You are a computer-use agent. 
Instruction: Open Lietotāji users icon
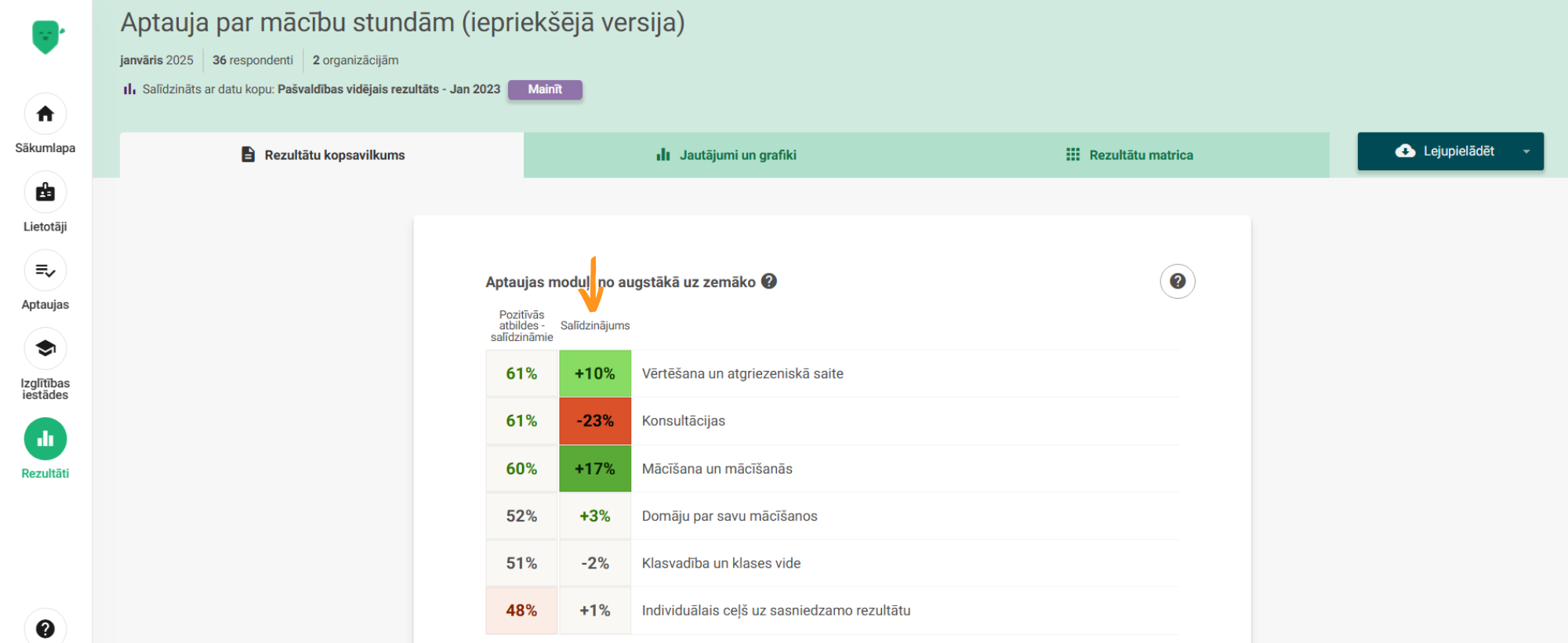45,192
